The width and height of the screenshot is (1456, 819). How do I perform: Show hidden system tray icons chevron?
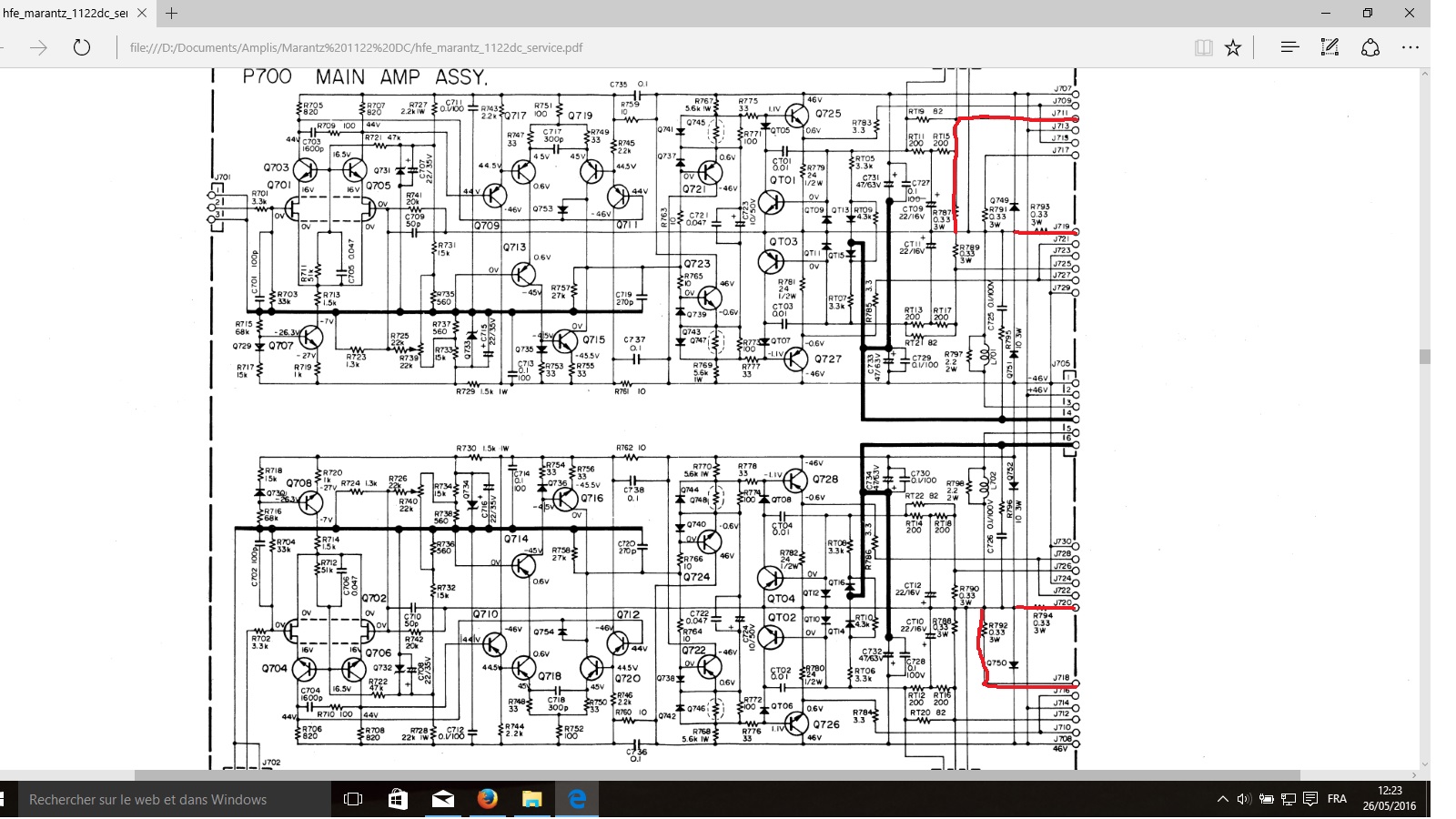click(x=1222, y=799)
